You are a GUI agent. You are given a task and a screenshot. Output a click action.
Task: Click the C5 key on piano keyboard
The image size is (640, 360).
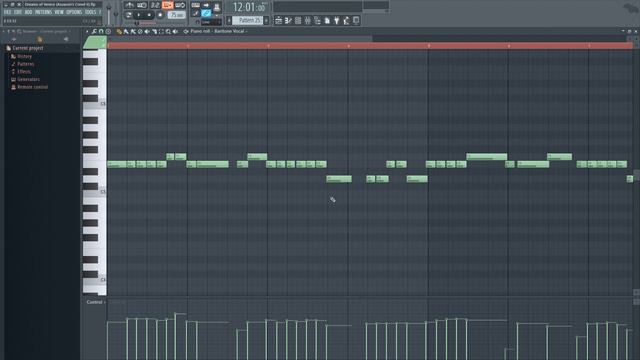[x=95, y=191]
